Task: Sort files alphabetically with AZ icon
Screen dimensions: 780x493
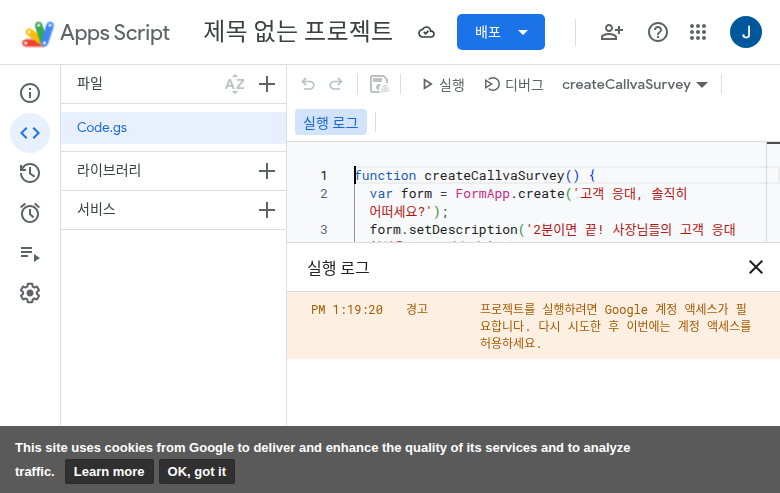Action: point(234,84)
